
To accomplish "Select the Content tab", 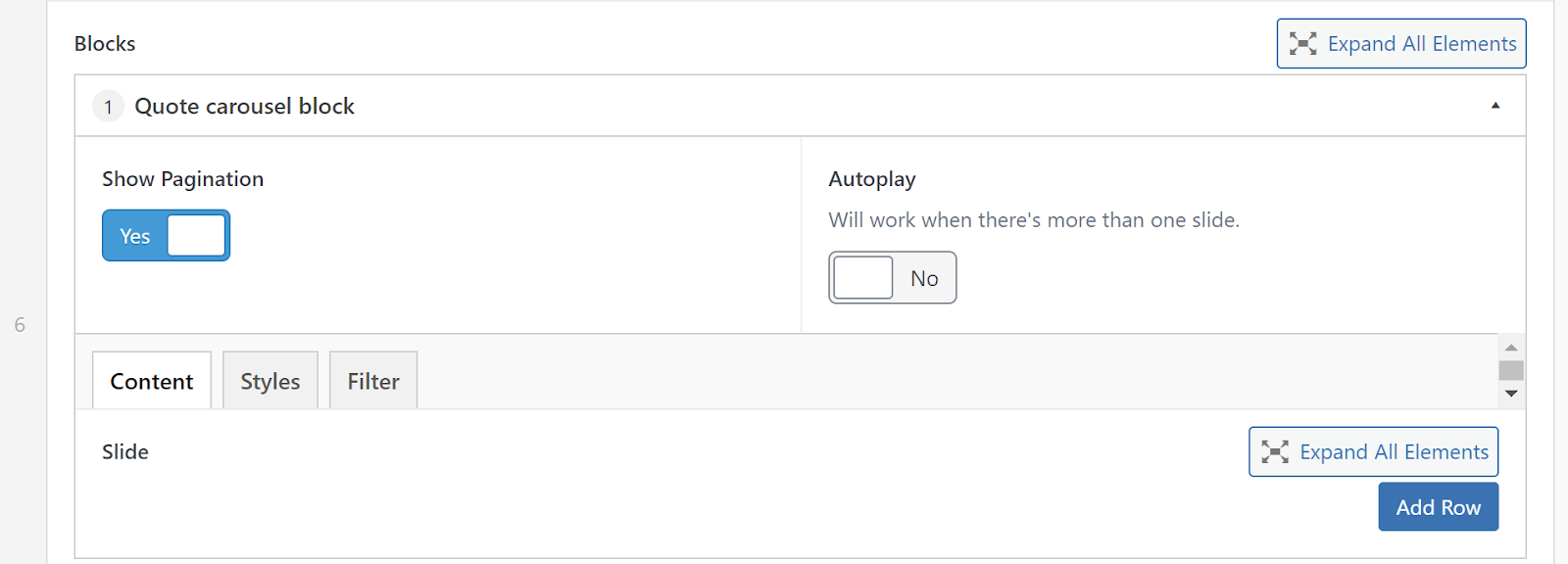I will 152,381.
